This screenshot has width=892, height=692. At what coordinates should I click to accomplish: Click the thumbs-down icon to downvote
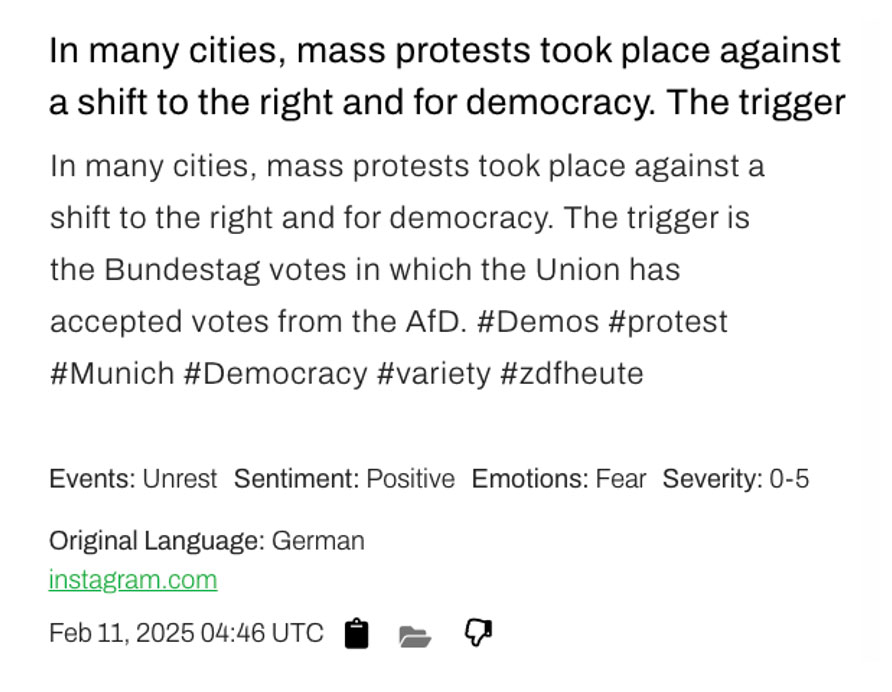478,632
